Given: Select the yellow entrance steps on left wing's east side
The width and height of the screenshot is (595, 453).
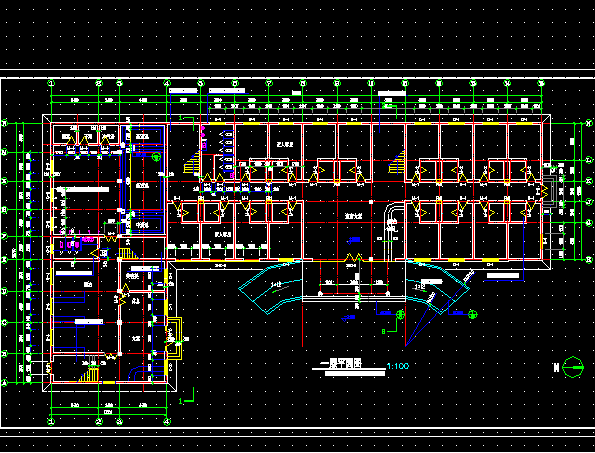Looking at the screenshot, I should (175, 339).
